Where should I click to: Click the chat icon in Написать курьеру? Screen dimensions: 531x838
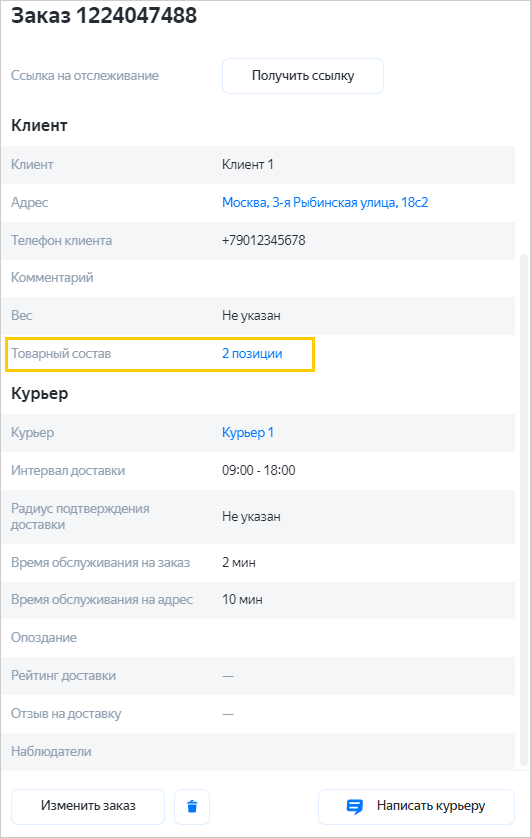point(355,806)
